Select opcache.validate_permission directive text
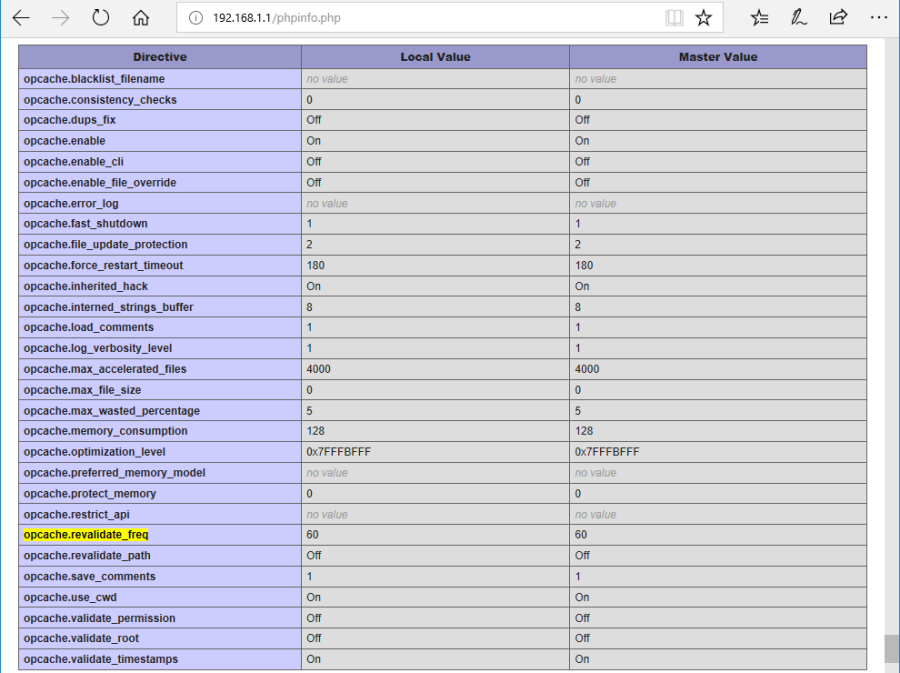The width and height of the screenshot is (900, 673). (99, 618)
